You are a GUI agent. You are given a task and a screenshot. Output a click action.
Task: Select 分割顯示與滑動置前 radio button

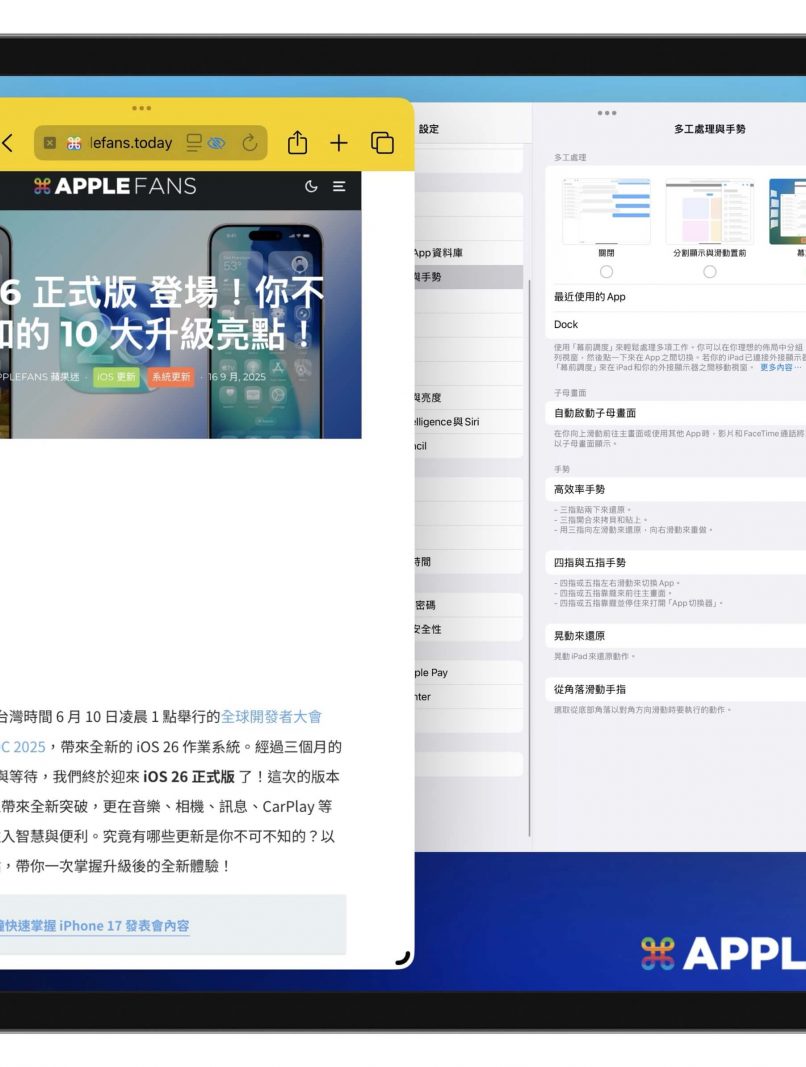click(709, 272)
